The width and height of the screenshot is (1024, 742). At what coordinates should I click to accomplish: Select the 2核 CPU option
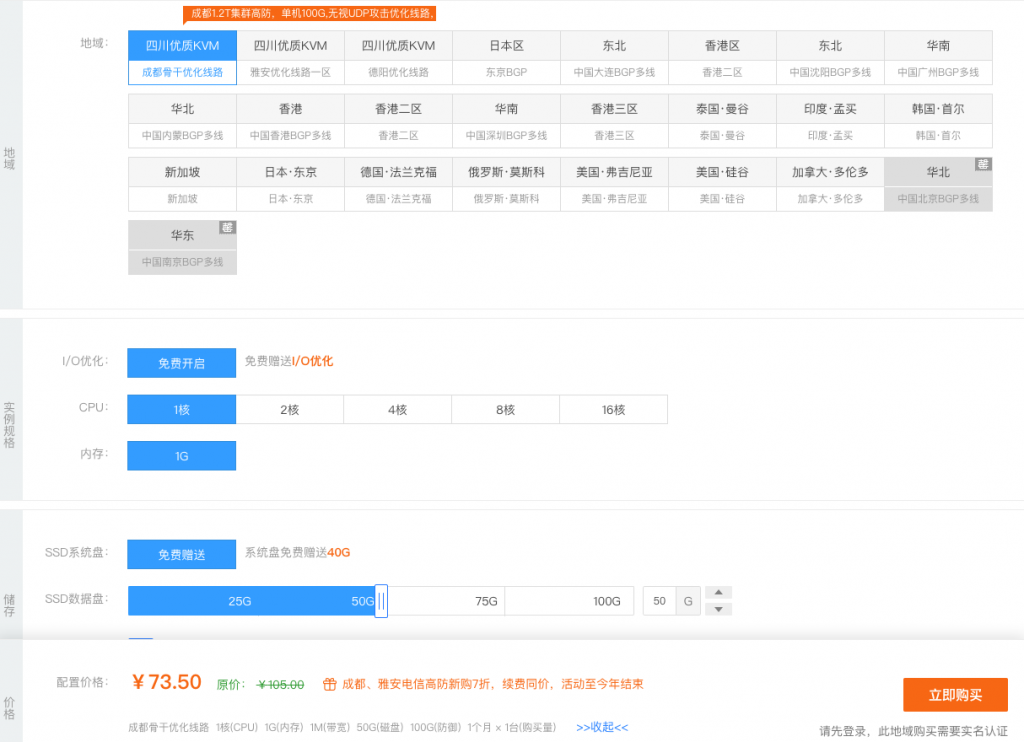[x=290, y=410]
